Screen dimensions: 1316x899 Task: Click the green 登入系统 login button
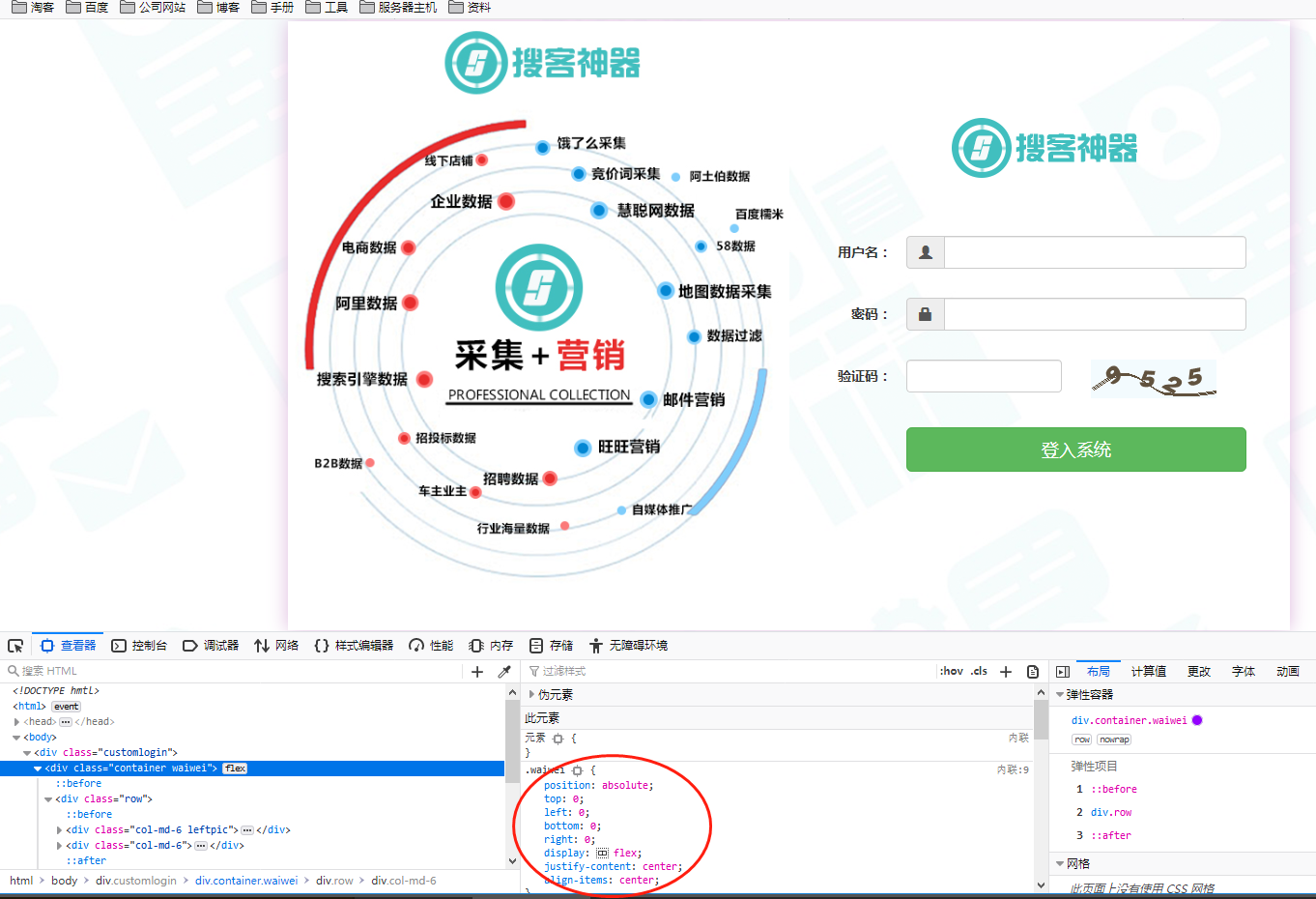click(x=1075, y=449)
